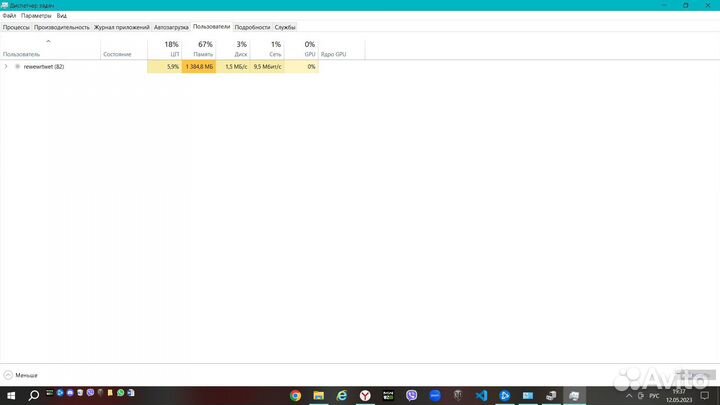
Task: Open the notification center icon
Action: [710, 396]
